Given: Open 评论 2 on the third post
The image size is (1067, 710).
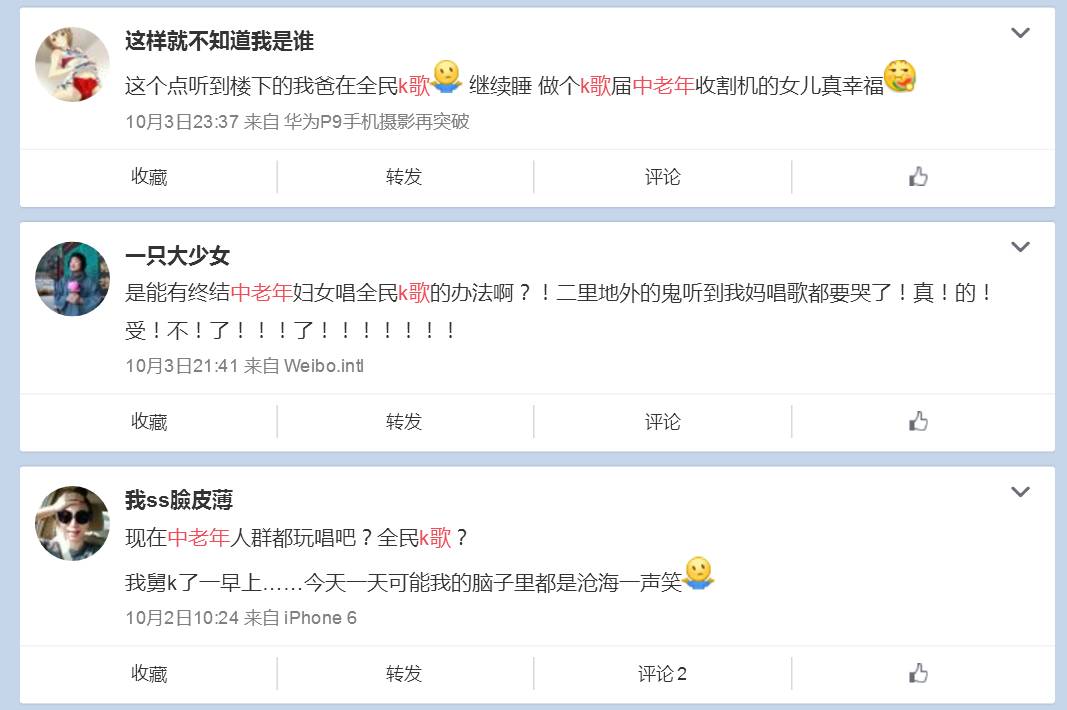Looking at the screenshot, I should coord(662,673).
